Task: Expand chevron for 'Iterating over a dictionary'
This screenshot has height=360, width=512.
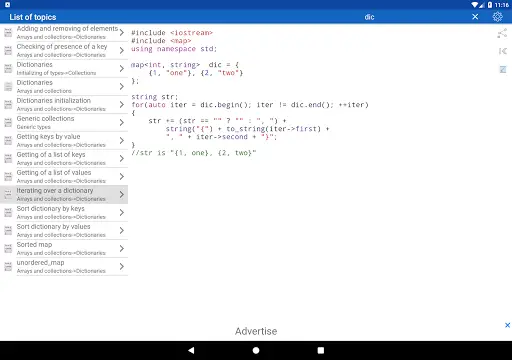Action: (122, 194)
